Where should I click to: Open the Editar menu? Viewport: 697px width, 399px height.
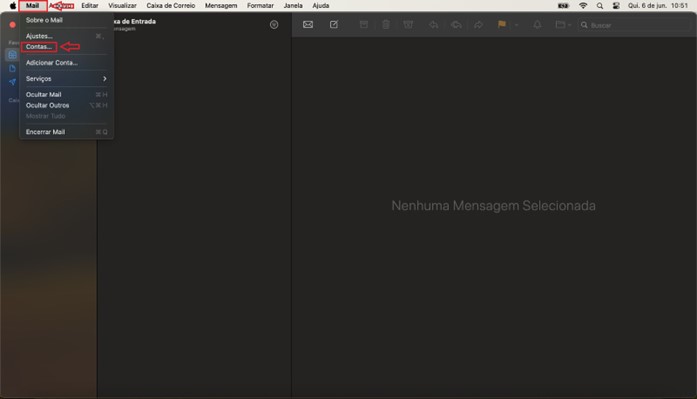click(90, 6)
